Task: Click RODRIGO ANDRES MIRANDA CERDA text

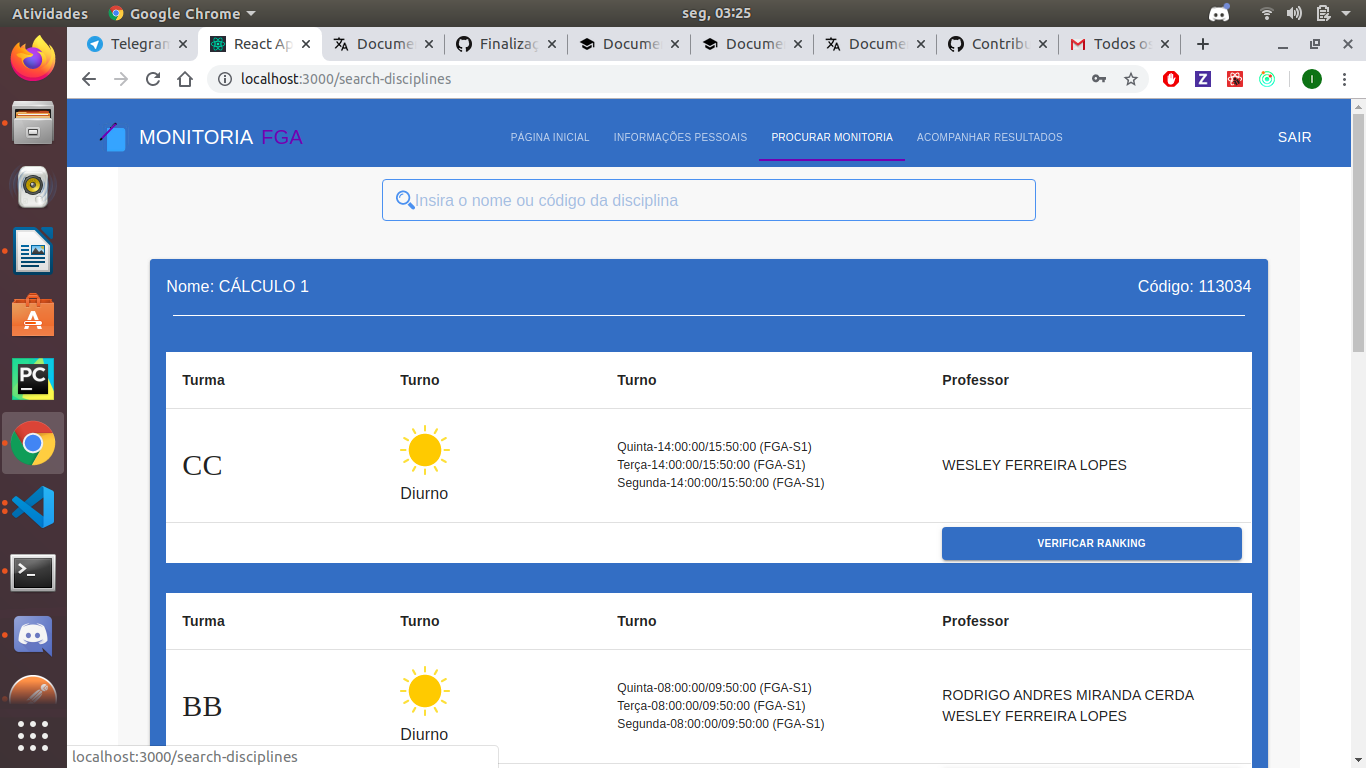Action: (x=1068, y=695)
